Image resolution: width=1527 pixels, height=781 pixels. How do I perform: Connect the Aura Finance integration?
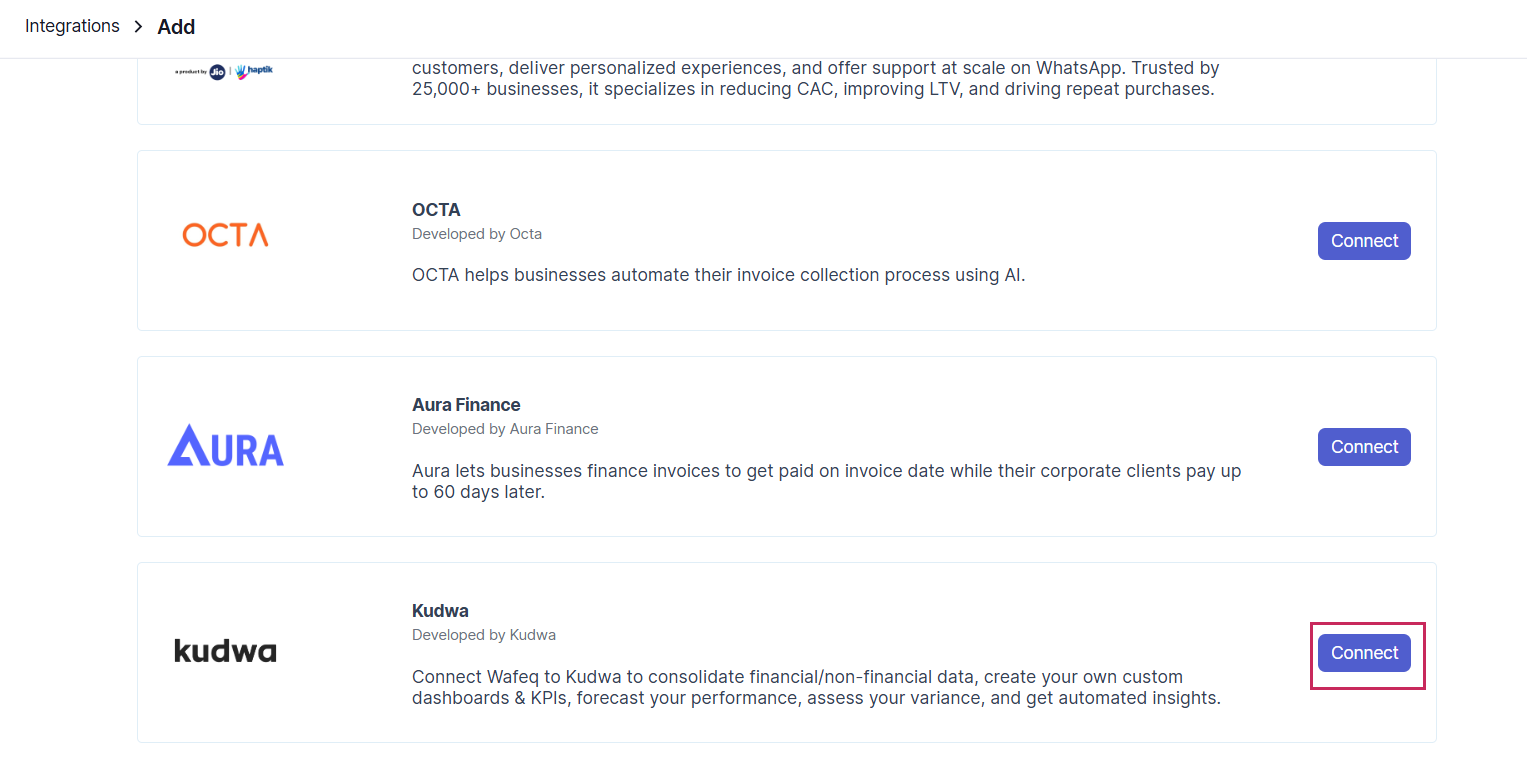(1363, 447)
